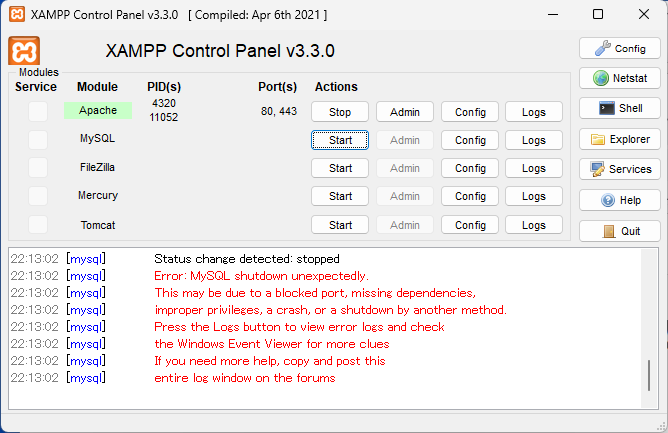This screenshot has width=668, height=433.
Task: Toggle the Apache service checkbox
Action: tap(38, 112)
